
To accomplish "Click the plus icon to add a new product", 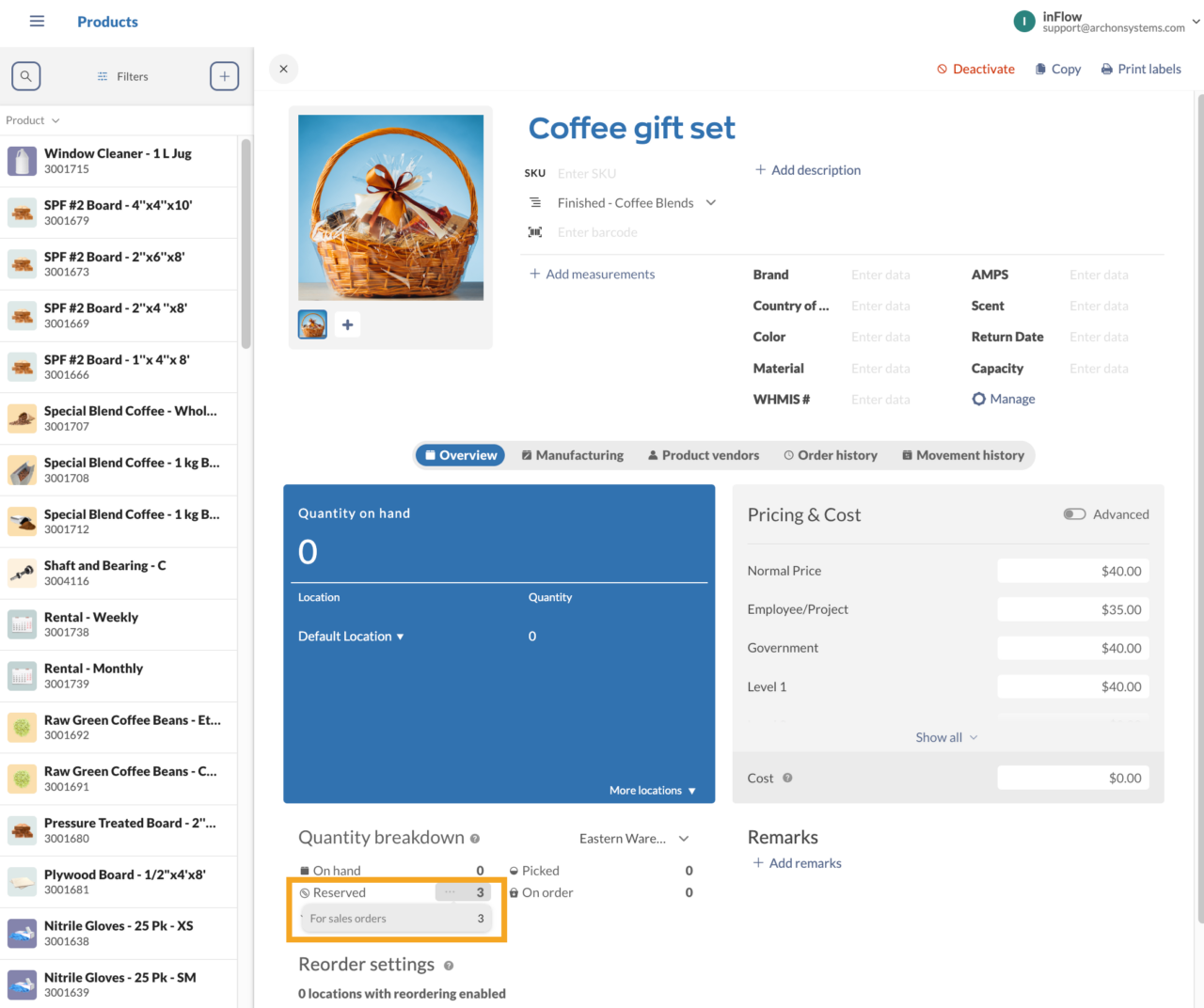I will (x=224, y=76).
